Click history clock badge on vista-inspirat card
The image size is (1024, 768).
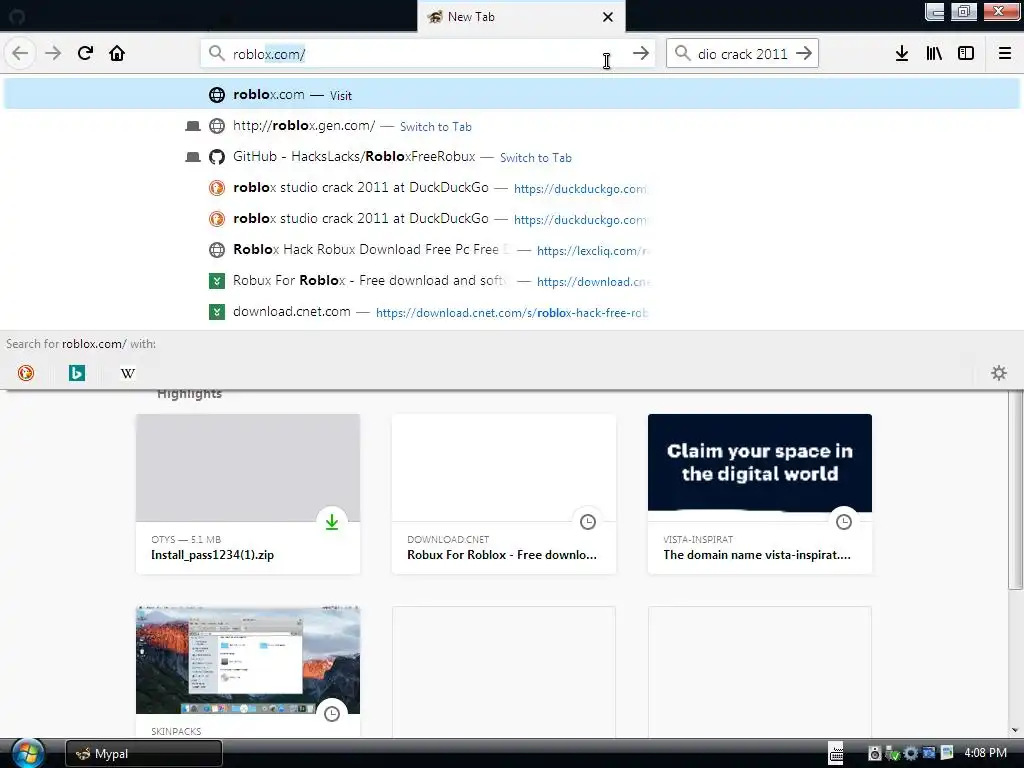click(844, 522)
